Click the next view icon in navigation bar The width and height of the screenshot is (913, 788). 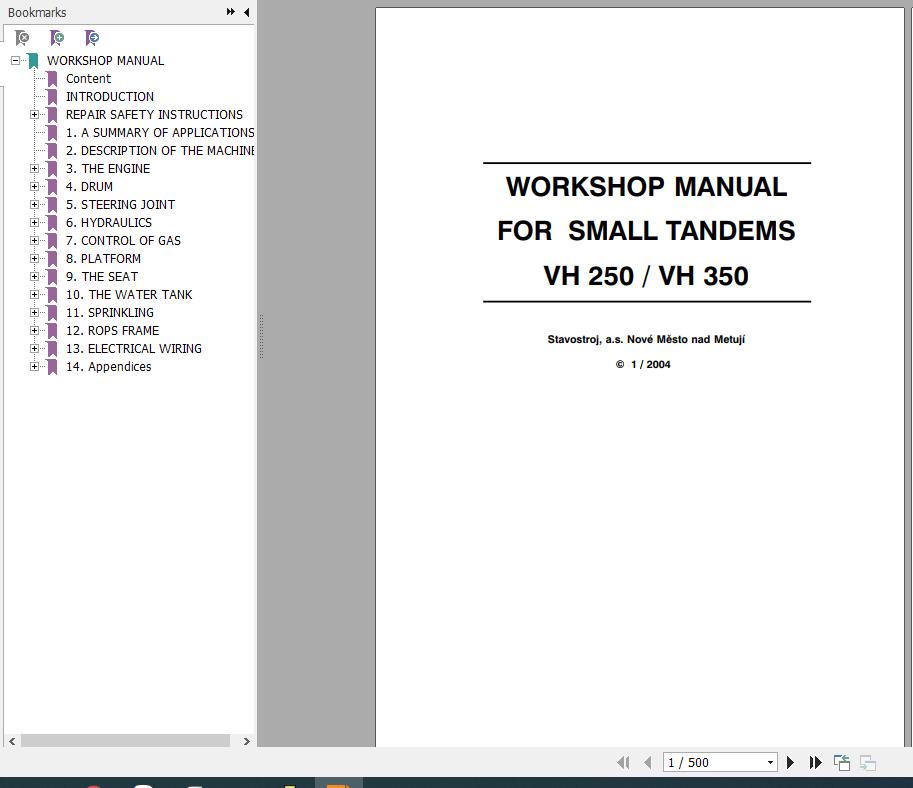[x=868, y=762]
